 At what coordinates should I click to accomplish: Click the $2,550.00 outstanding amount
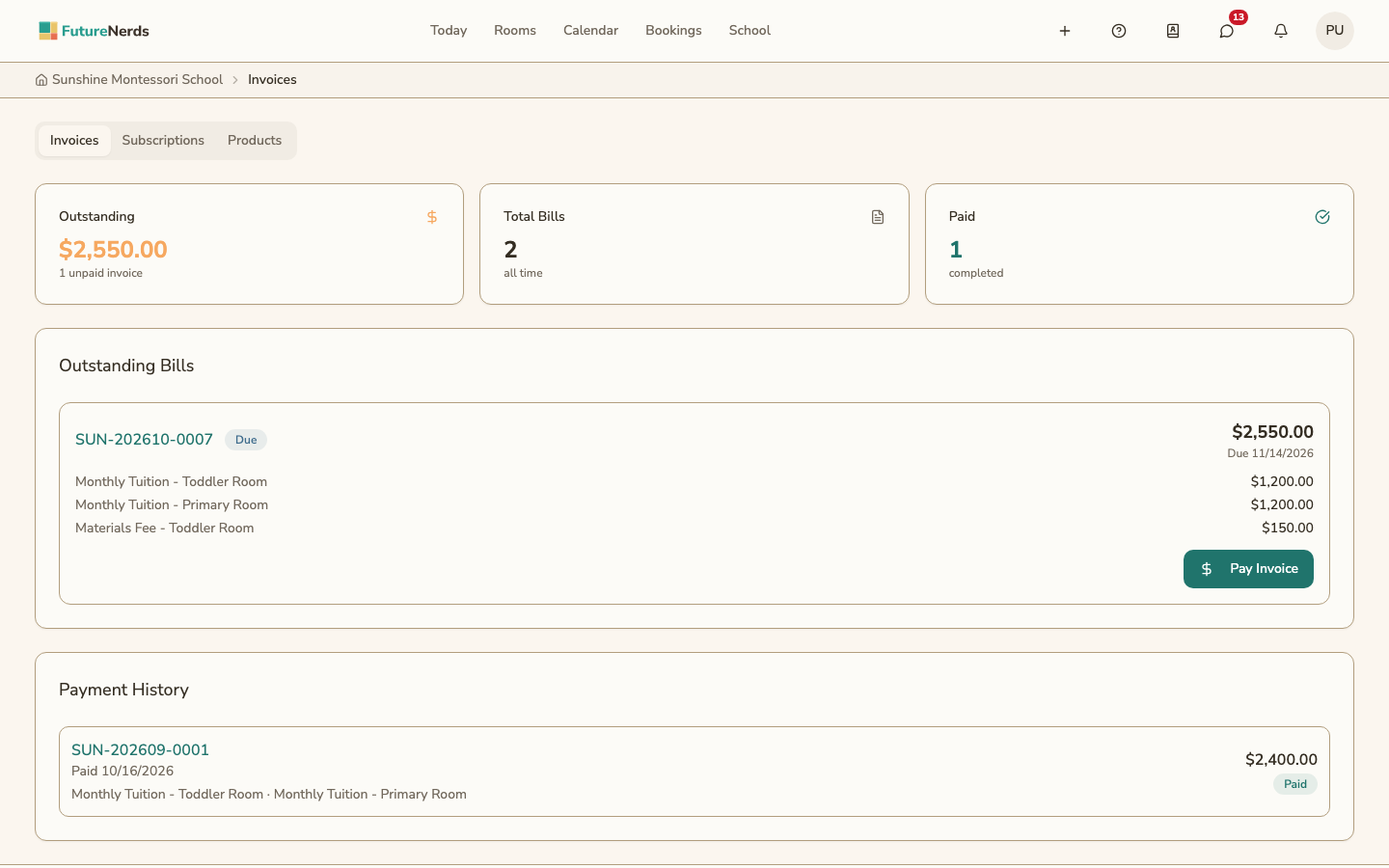113,250
